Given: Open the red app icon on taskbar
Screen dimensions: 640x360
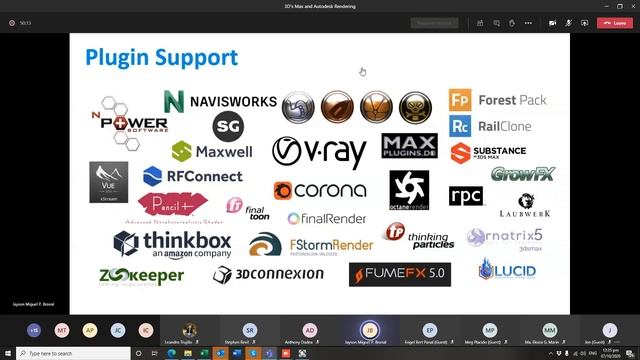Looking at the screenshot, I should pos(286,353).
